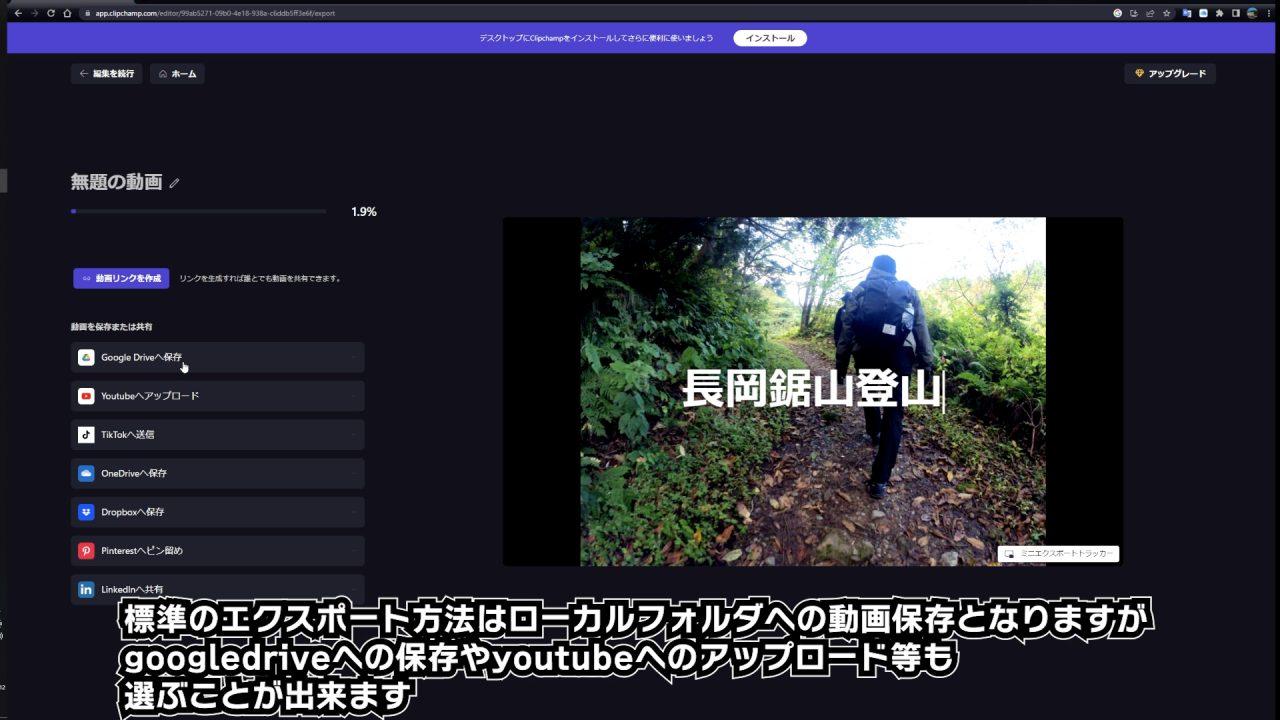Click the YouTube upload icon
1280x720 pixels.
(x=86, y=396)
